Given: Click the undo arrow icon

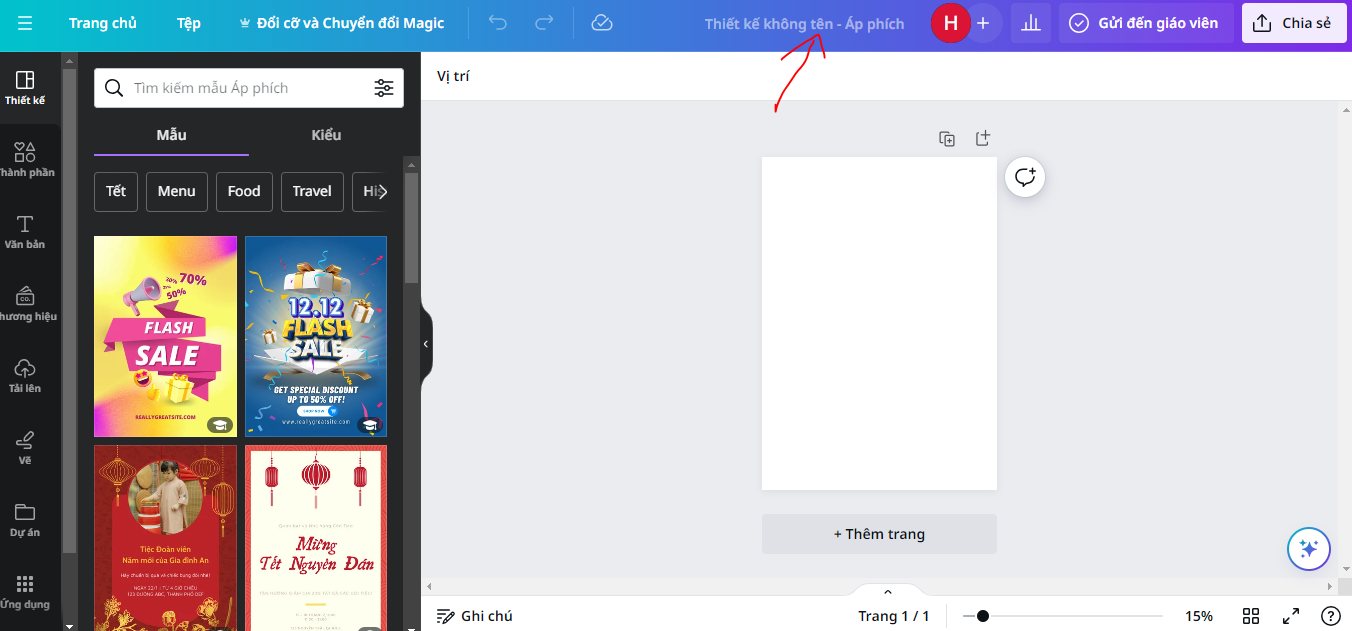Looking at the screenshot, I should pos(497,23).
